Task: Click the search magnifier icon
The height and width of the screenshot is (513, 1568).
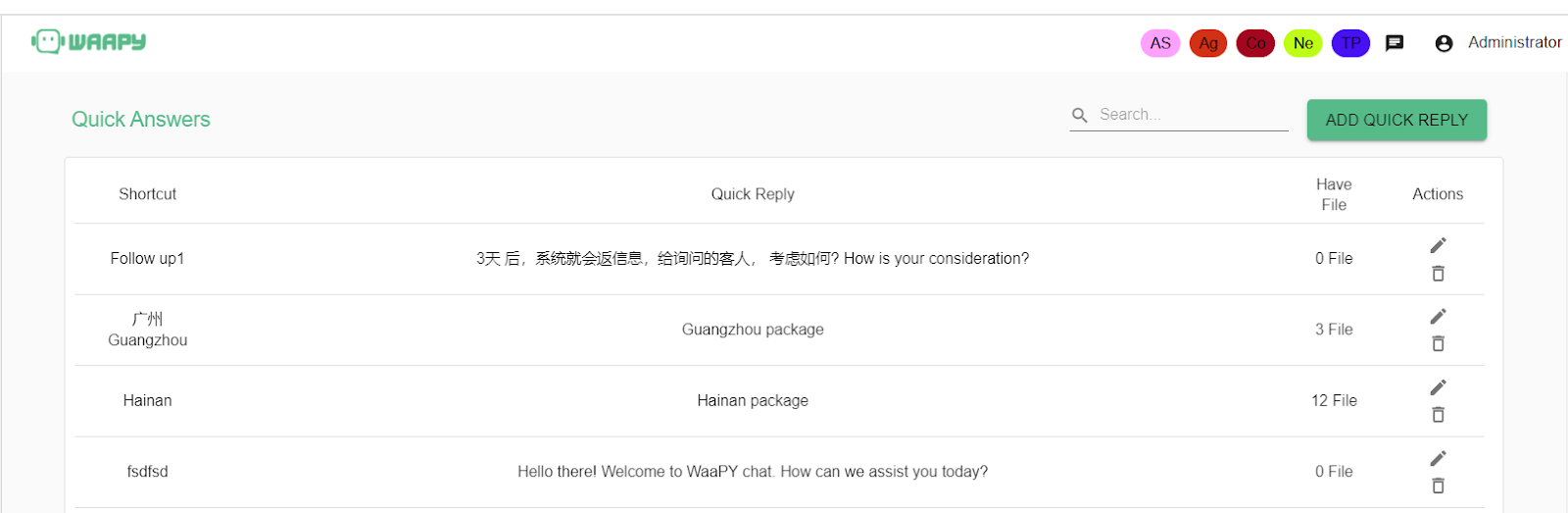Action: [1080, 115]
